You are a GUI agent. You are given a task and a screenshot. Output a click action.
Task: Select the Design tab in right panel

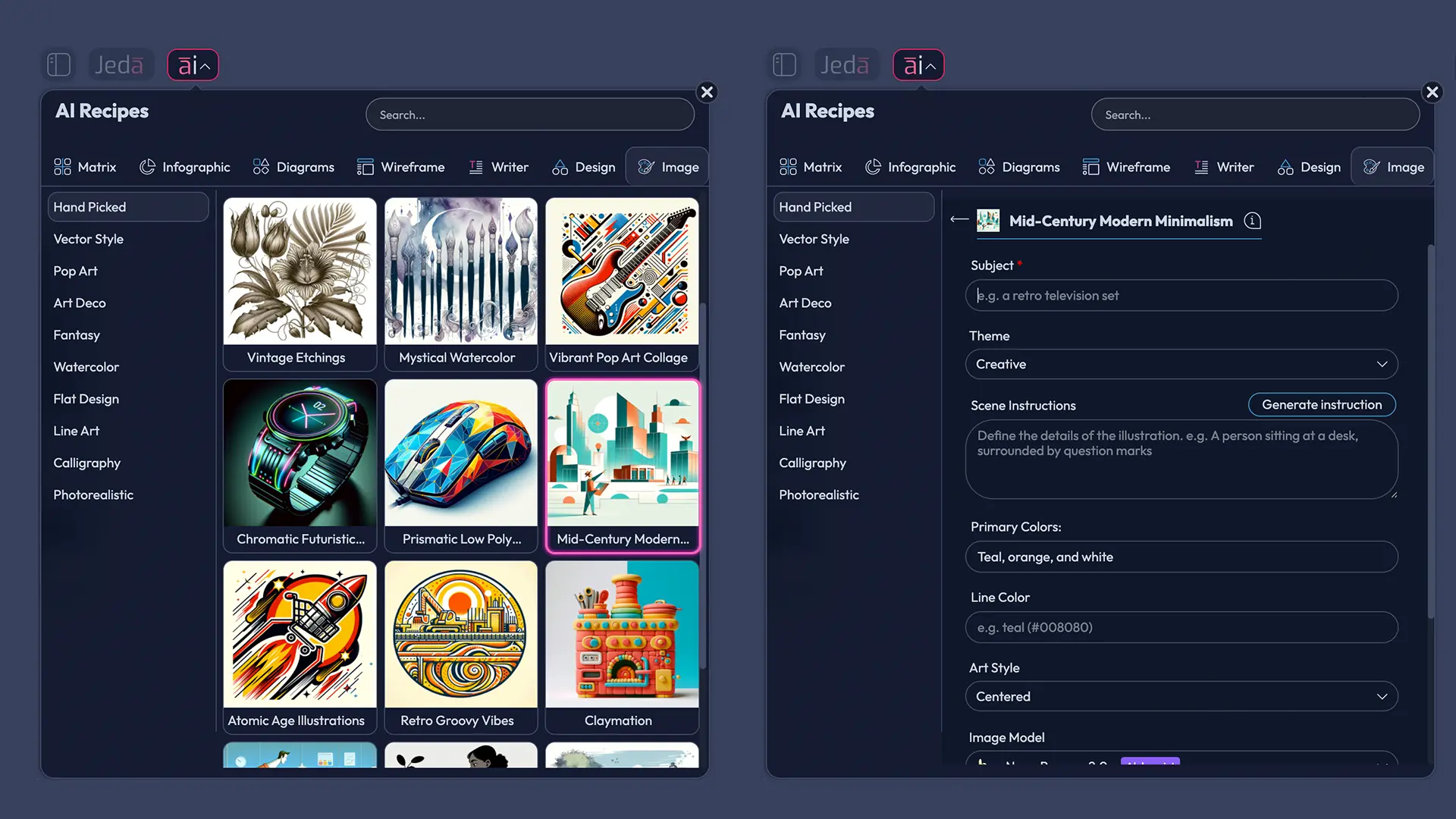coord(1309,167)
